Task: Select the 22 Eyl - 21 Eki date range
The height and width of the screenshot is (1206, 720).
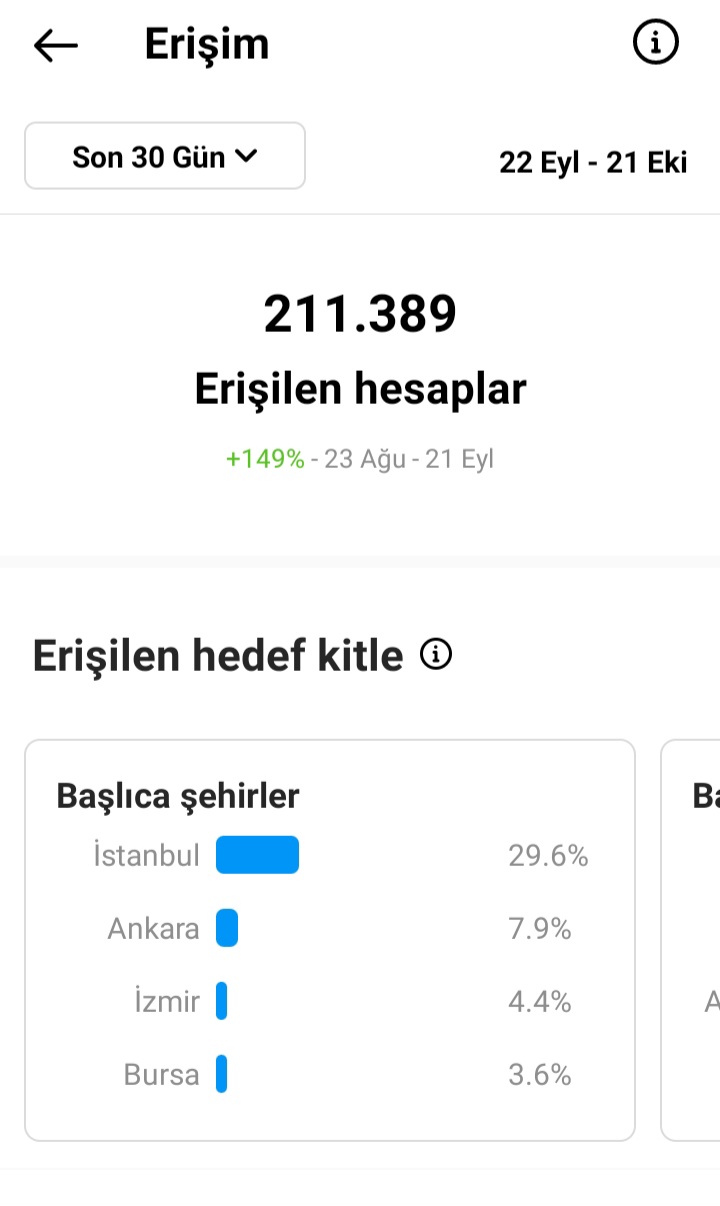Action: pyautogui.click(x=593, y=162)
